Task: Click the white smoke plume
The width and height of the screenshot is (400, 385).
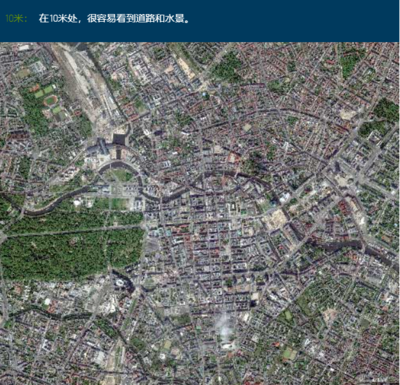Action: 225,325
